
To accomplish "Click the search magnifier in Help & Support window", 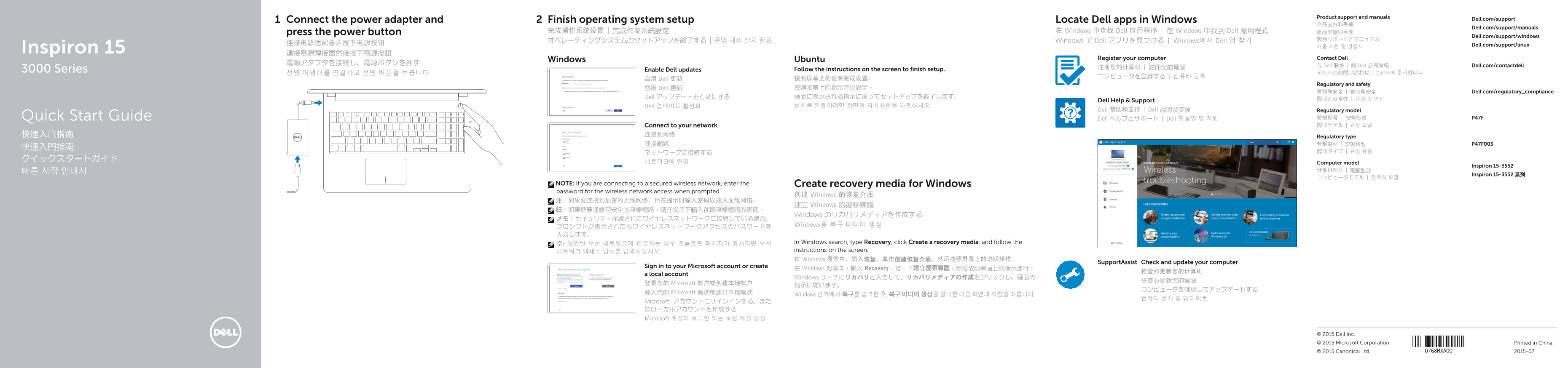I will (1278, 142).
